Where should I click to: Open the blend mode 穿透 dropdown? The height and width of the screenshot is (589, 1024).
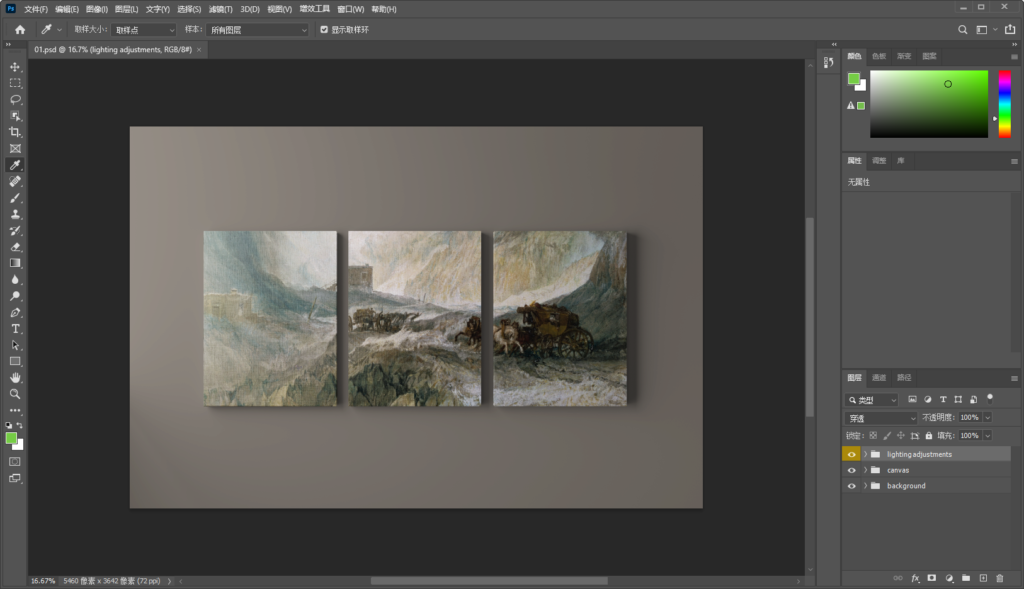[881, 418]
